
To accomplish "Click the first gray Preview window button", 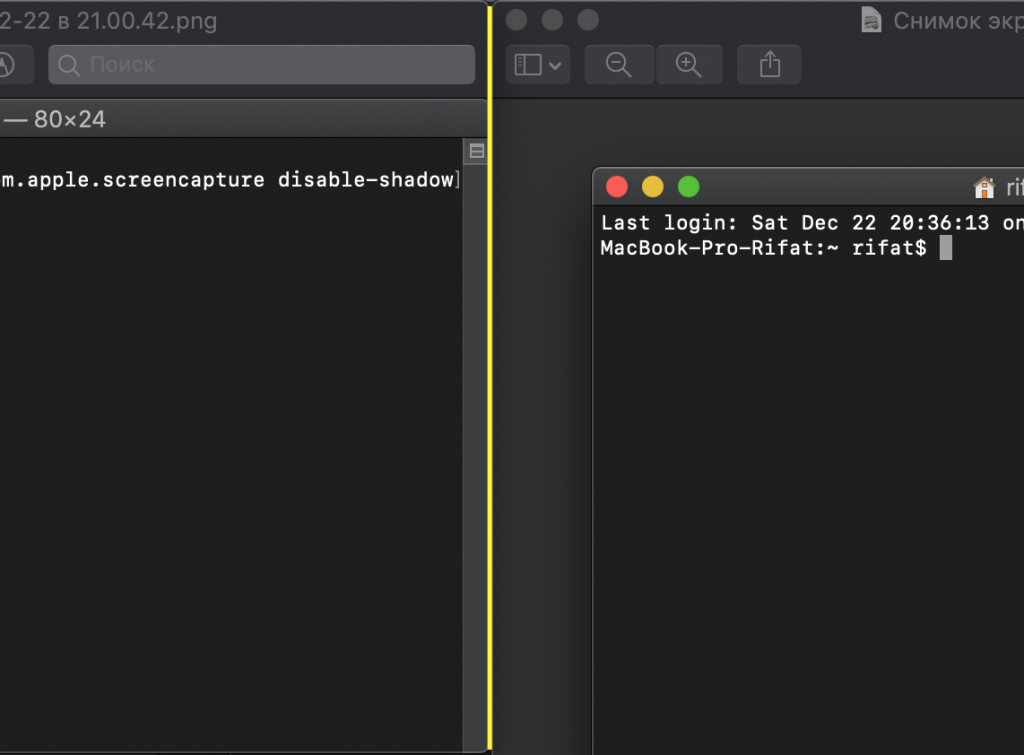I will tap(516, 20).
